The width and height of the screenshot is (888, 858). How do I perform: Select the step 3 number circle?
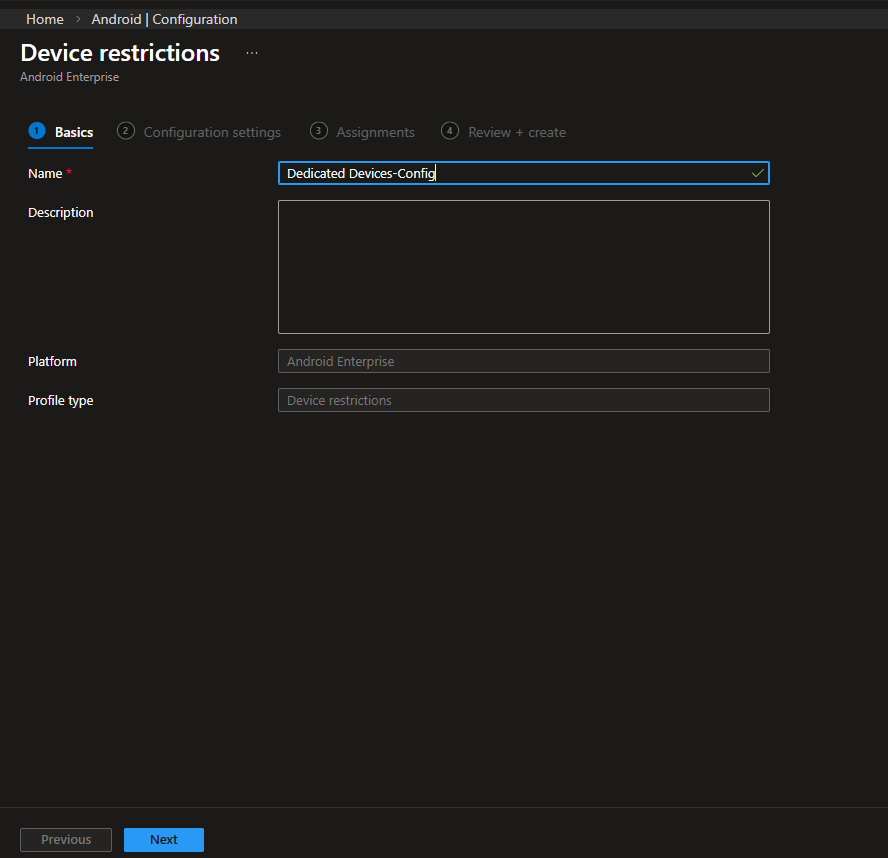point(319,131)
